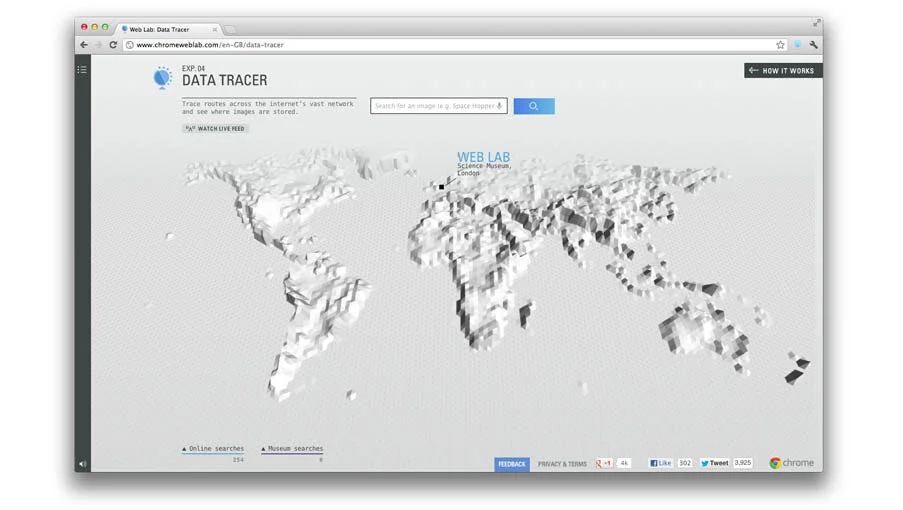
Task: Open Privacy & Terms link
Action: click(x=562, y=464)
